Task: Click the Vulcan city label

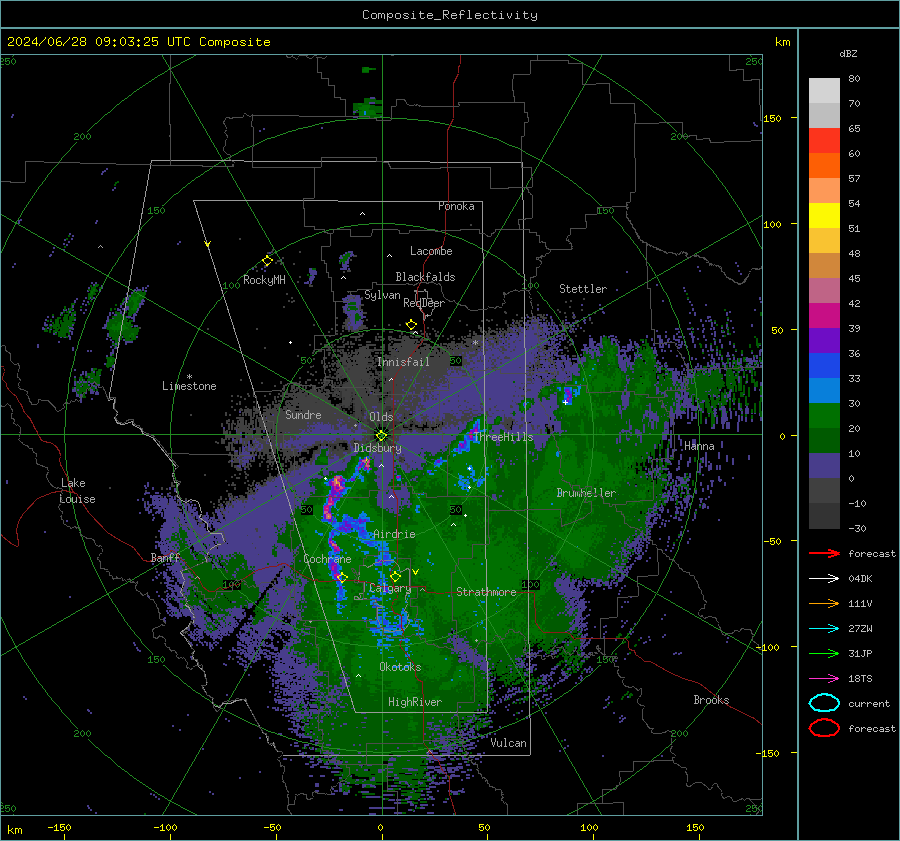Action: [508, 743]
